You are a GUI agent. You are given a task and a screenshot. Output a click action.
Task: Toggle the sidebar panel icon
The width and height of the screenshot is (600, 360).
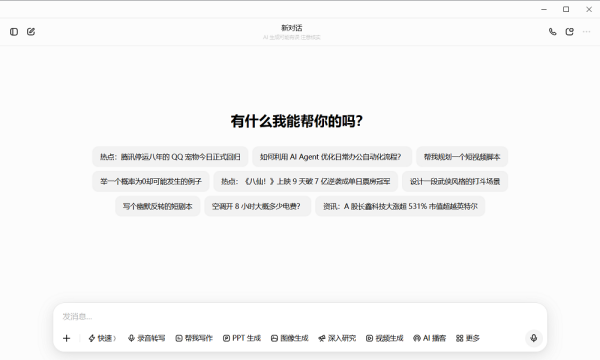point(14,32)
